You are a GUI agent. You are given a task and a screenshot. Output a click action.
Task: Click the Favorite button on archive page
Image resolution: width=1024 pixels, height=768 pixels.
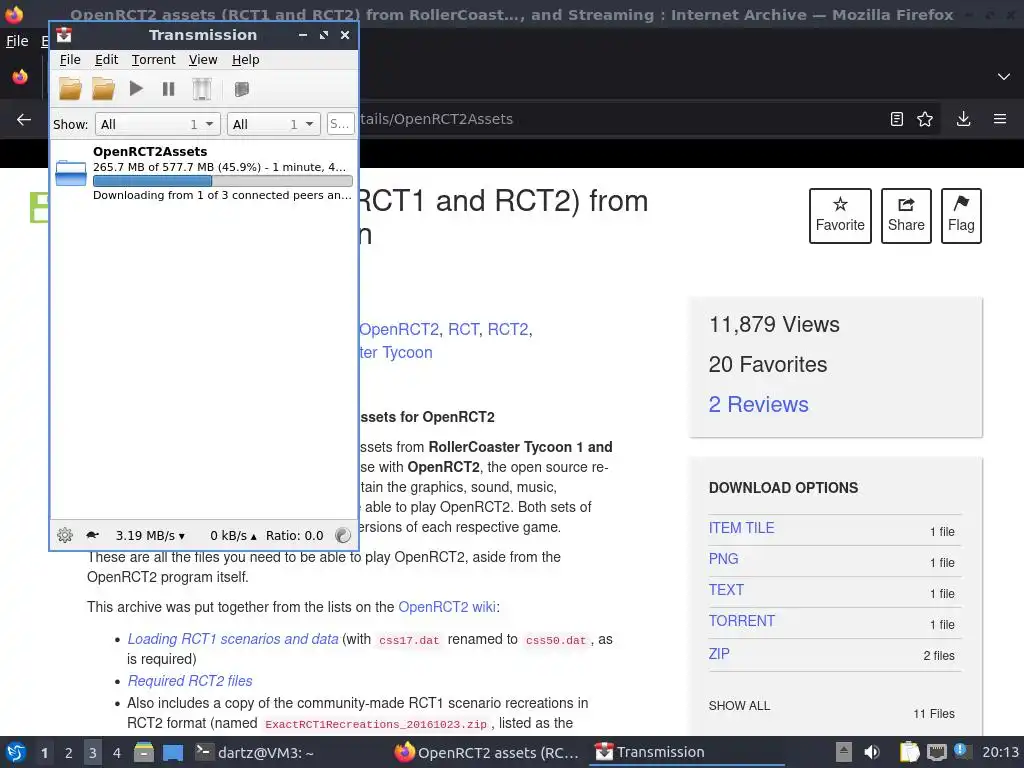coord(840,216)
